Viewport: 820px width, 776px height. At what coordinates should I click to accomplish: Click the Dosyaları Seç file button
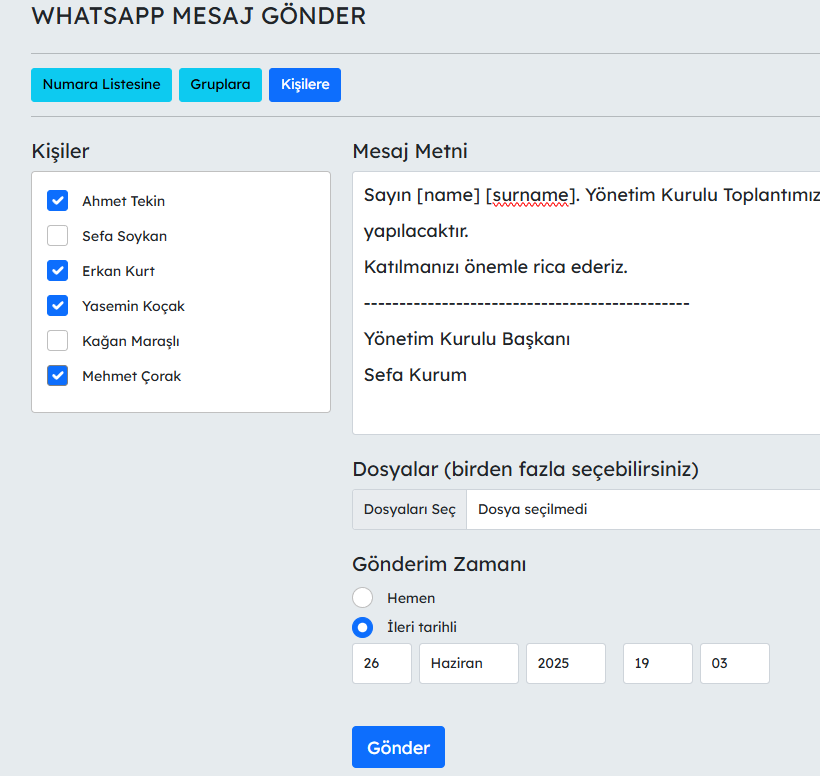tap(409, 509)
